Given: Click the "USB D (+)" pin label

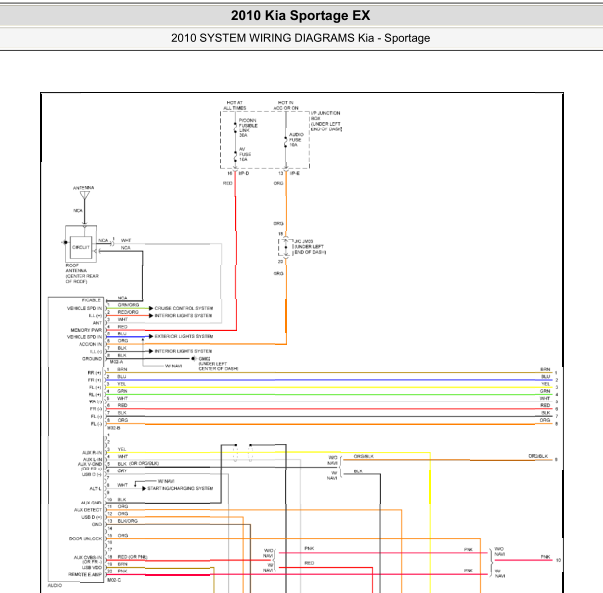Looking at the screenshot, I should [92, 518].
